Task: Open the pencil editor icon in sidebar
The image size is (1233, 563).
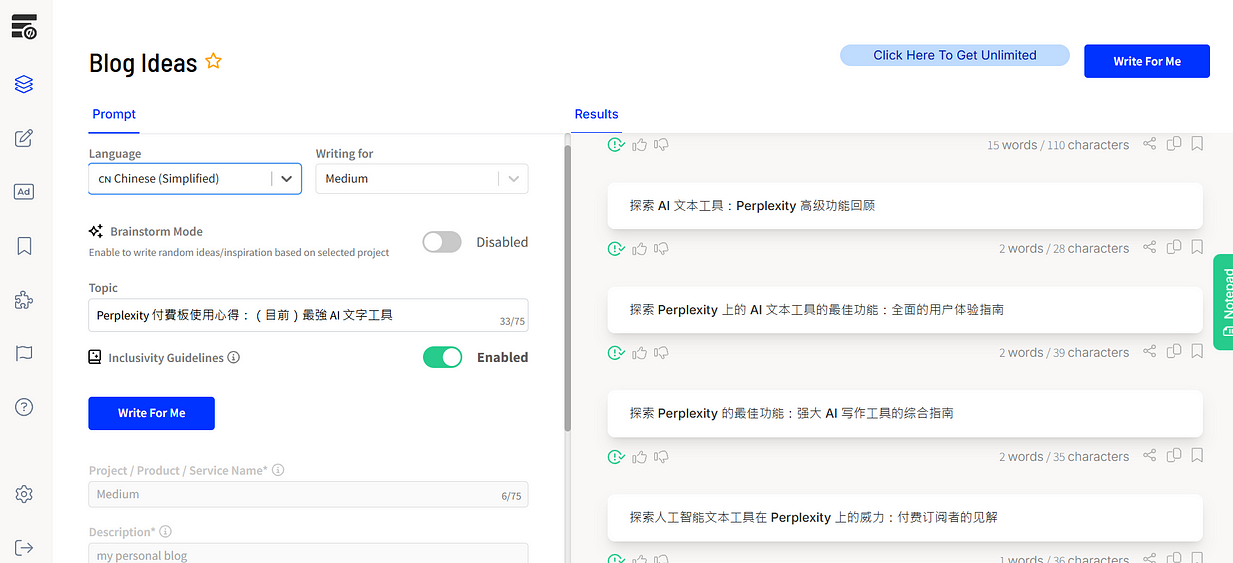Action: 24,138
